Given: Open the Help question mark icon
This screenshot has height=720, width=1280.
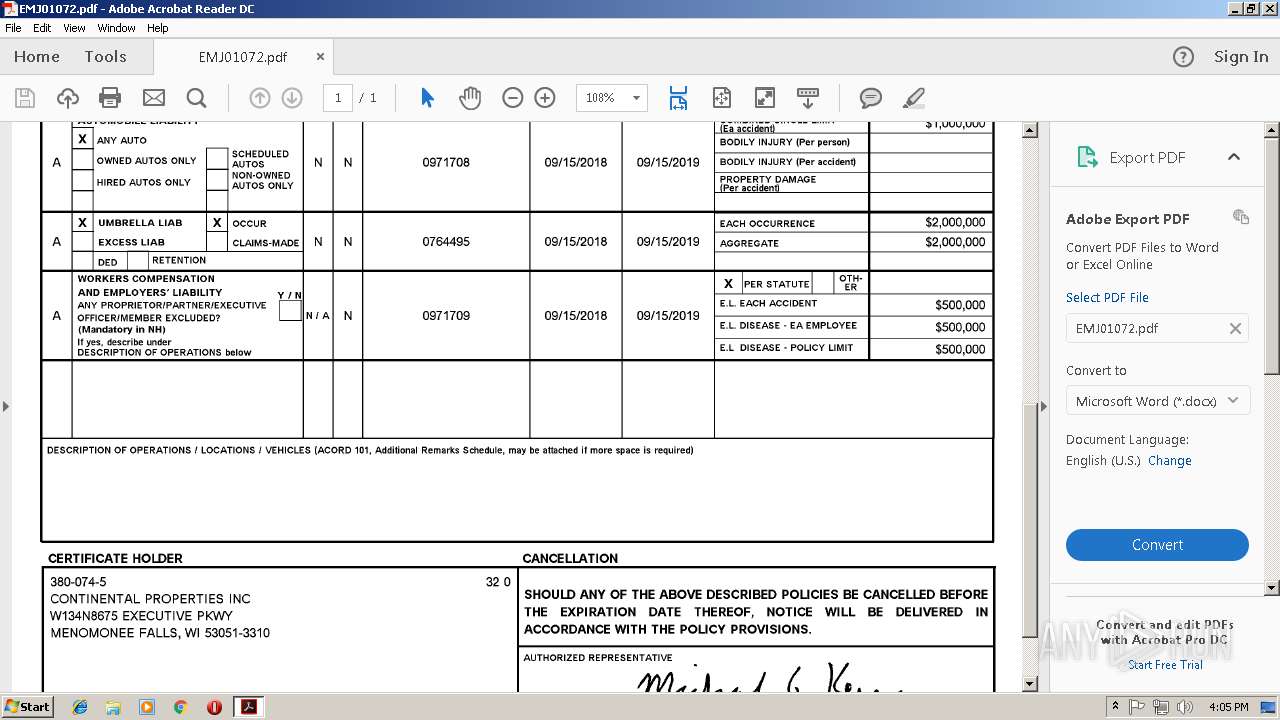Looking at the screenshot, I should point(1183,57).
